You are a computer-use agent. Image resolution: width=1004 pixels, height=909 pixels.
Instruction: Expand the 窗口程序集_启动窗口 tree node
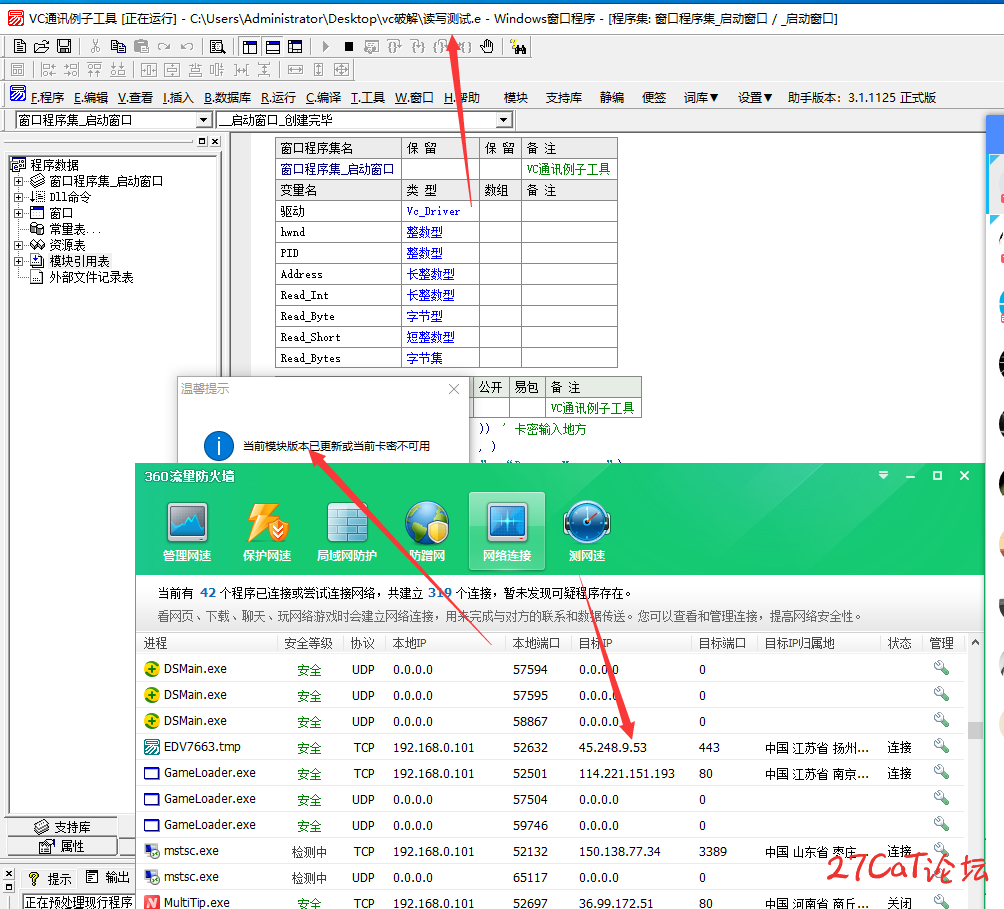pyautogui.click(x=19, y=181)
